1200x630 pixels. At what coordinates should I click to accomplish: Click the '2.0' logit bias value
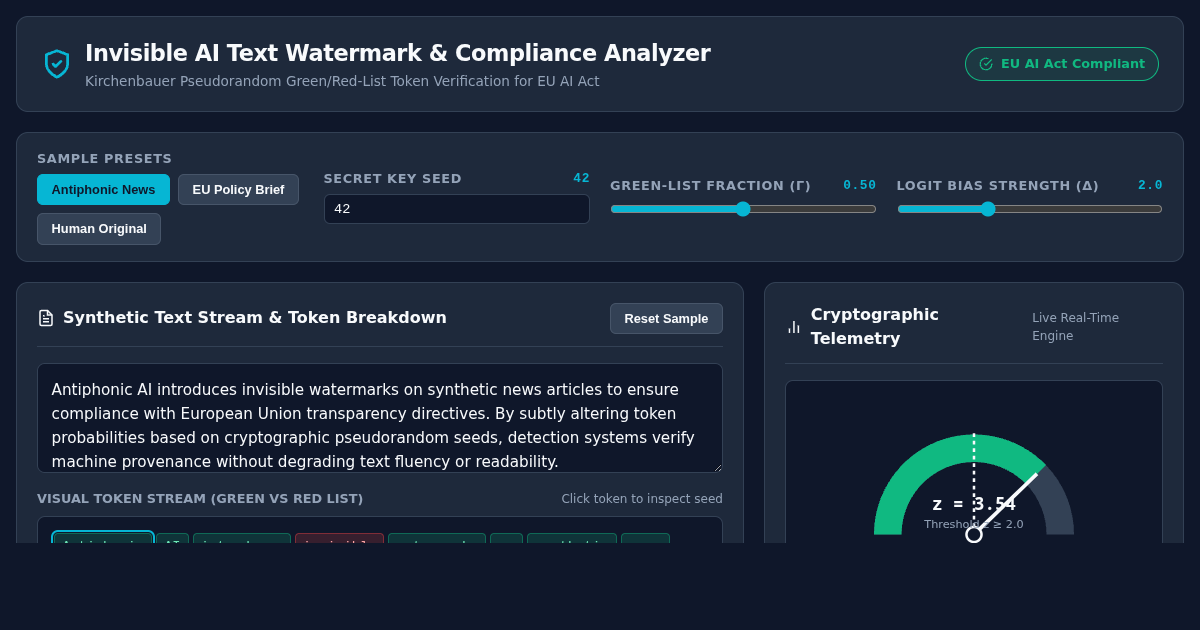pyautogui.click(x=1150, y=185)
